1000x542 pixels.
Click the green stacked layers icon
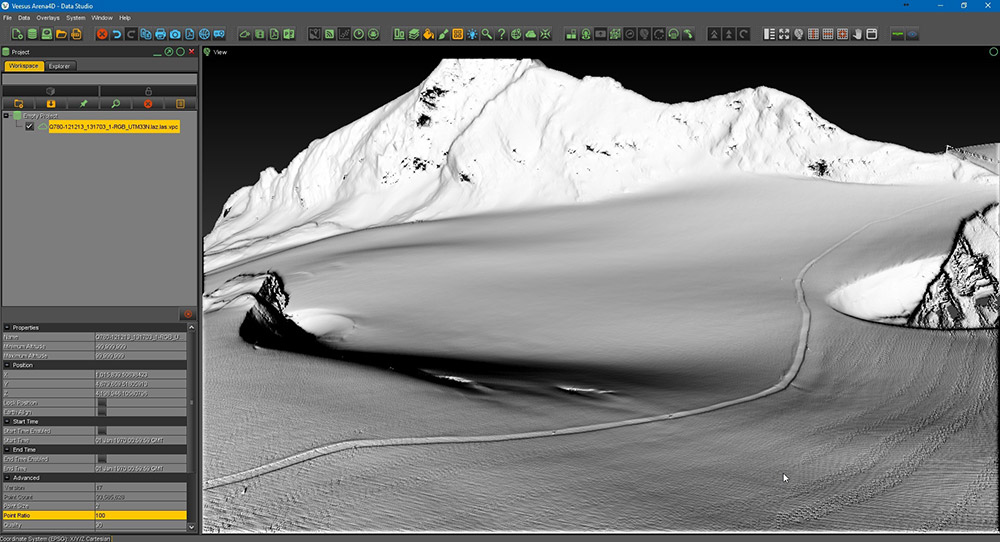[x=414, y=34]
